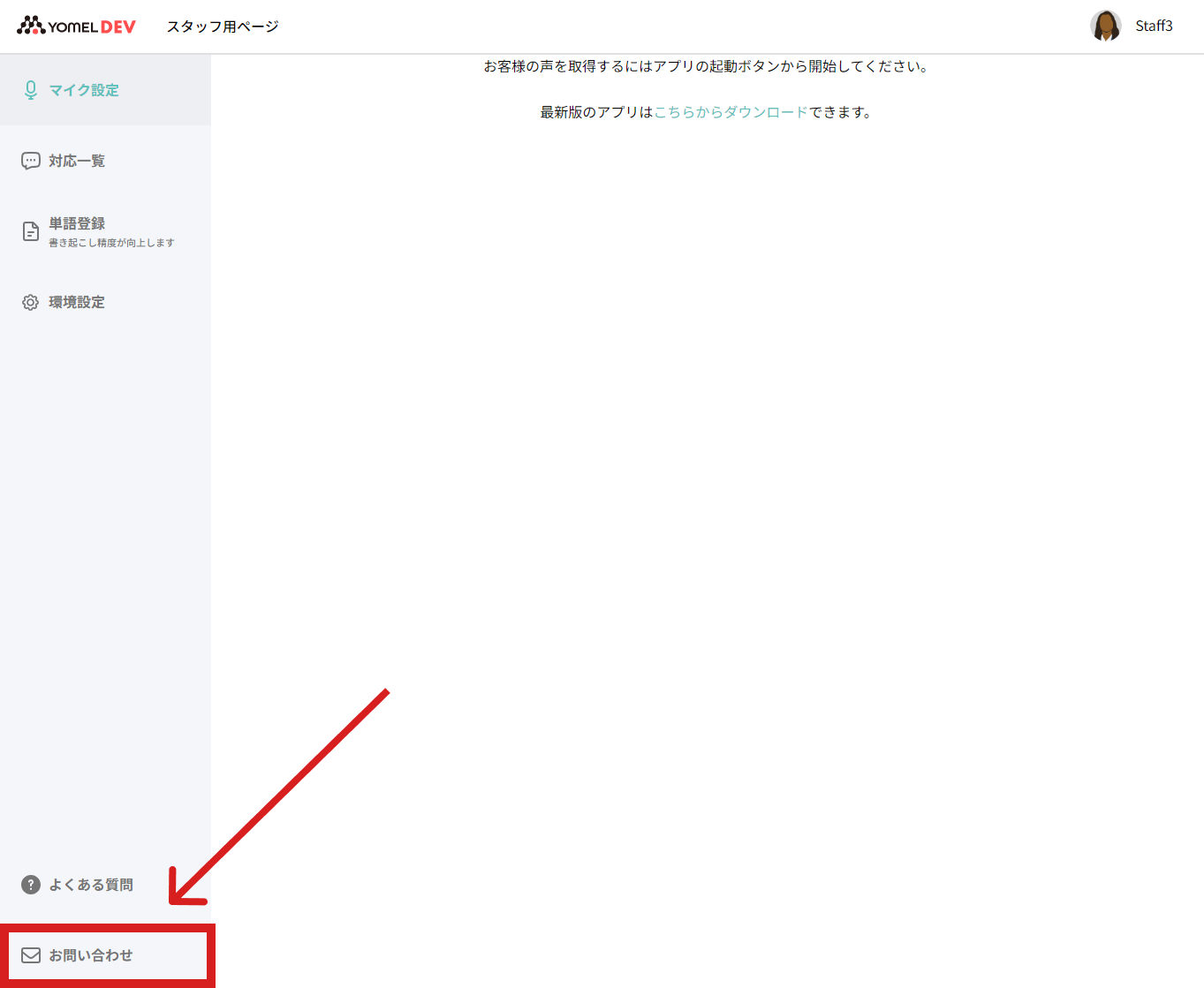Click the YOMEL DEV logo text
The image size is (1204, 988).
pyautogui.click(x=92, y=26)
